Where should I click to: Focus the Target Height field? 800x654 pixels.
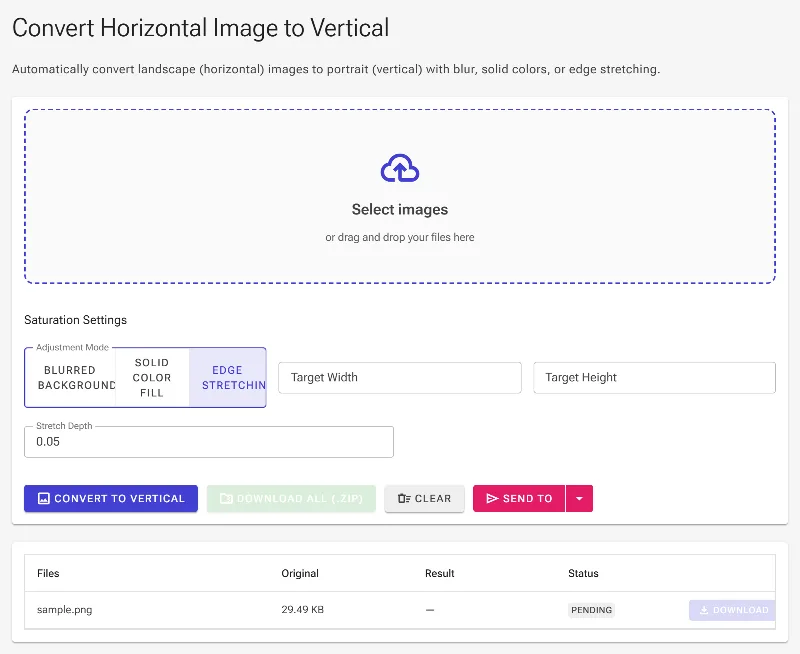[654, 378]
